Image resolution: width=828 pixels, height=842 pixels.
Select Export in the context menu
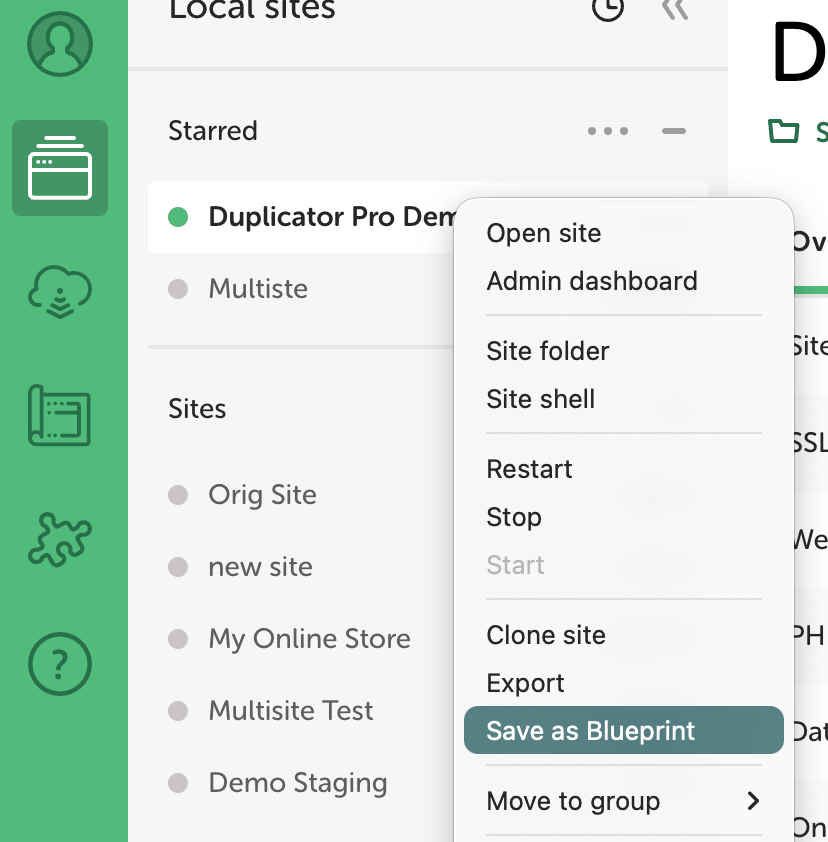pyautogui.click(x=525, y=684)
